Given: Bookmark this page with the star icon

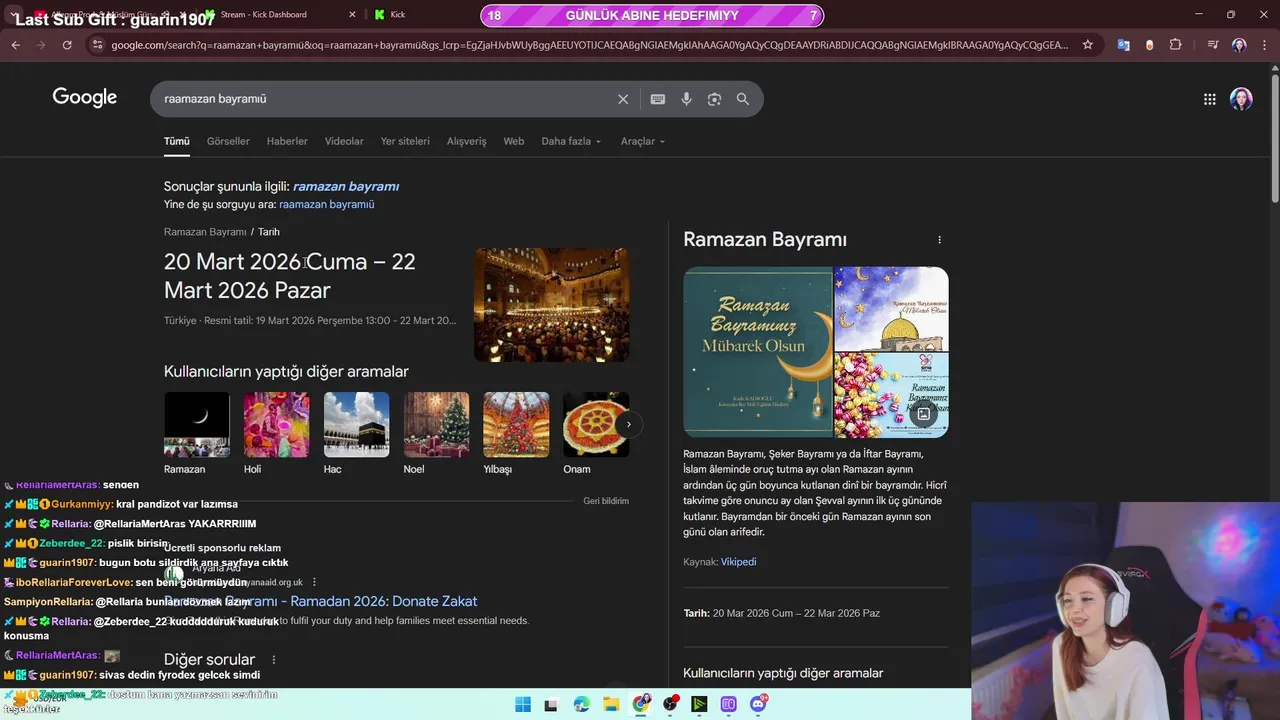Looking at the screenshot, I should 1088,45.
